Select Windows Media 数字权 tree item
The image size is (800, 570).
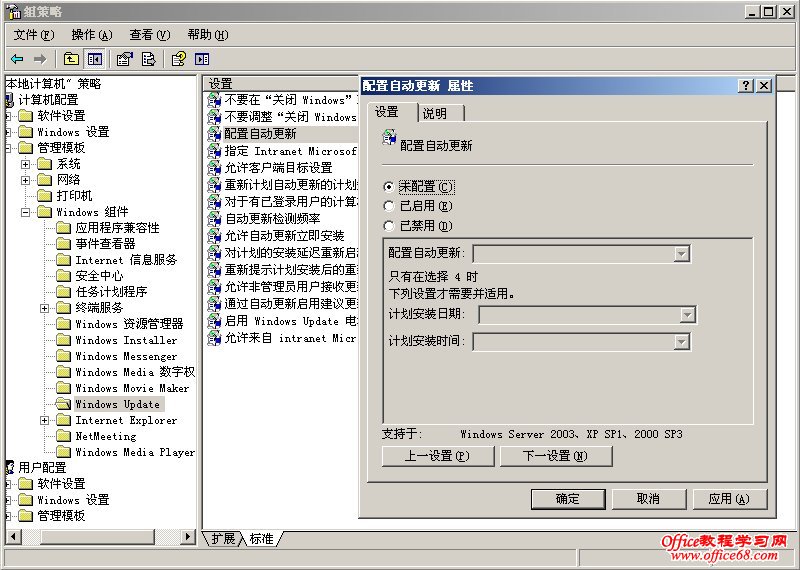click(x=135, y=373)
